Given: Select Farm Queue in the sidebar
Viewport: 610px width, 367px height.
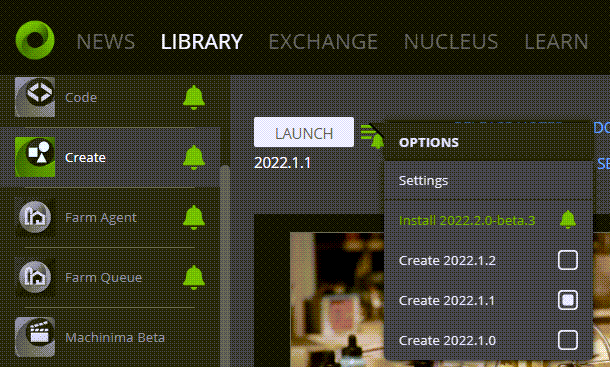Looking at the screenshot, I should coord(103,277).
